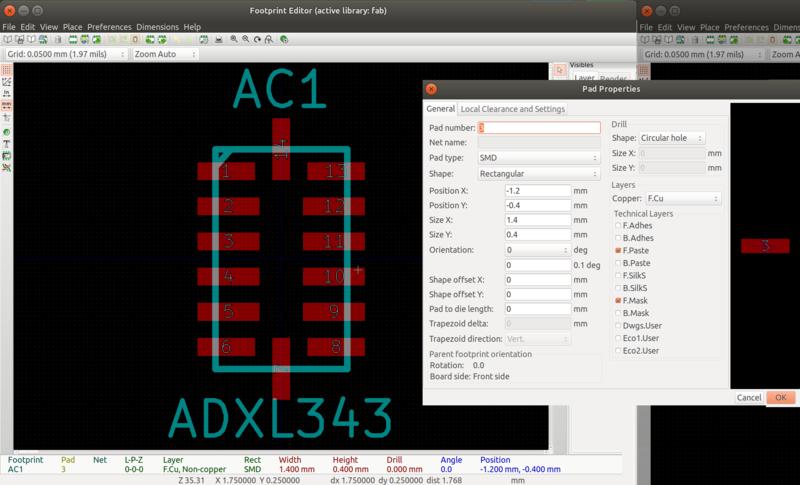Enable the B.Paste layer checkbox
The image size is (800, 485).
click(x=618, y=263)
